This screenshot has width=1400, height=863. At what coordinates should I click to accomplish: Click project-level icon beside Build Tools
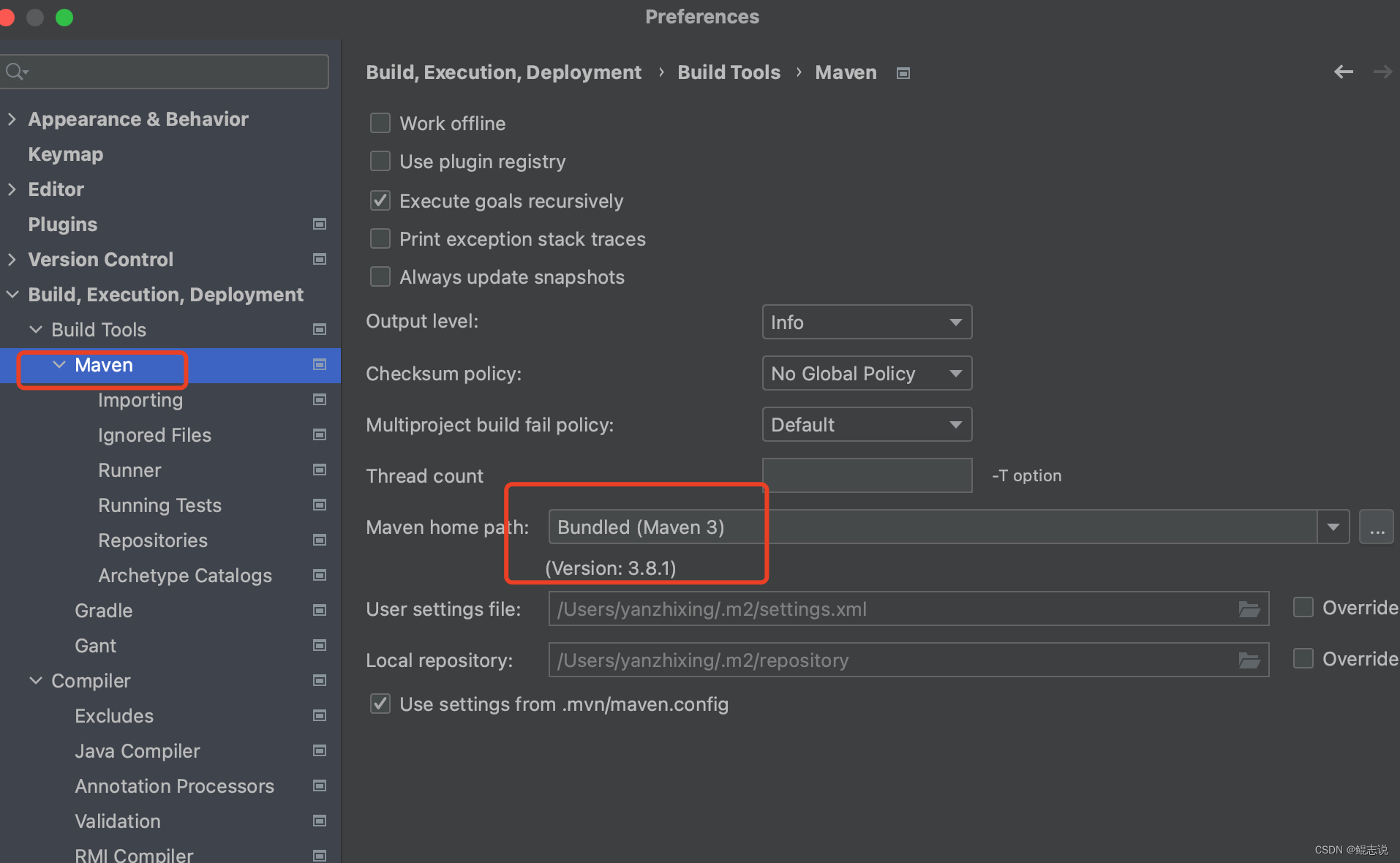tap(320, 329)
